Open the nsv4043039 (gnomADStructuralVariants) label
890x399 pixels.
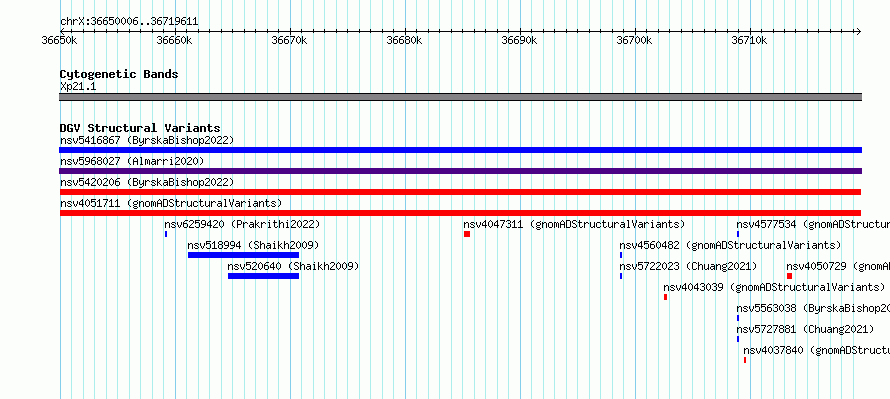coord(774,287)
